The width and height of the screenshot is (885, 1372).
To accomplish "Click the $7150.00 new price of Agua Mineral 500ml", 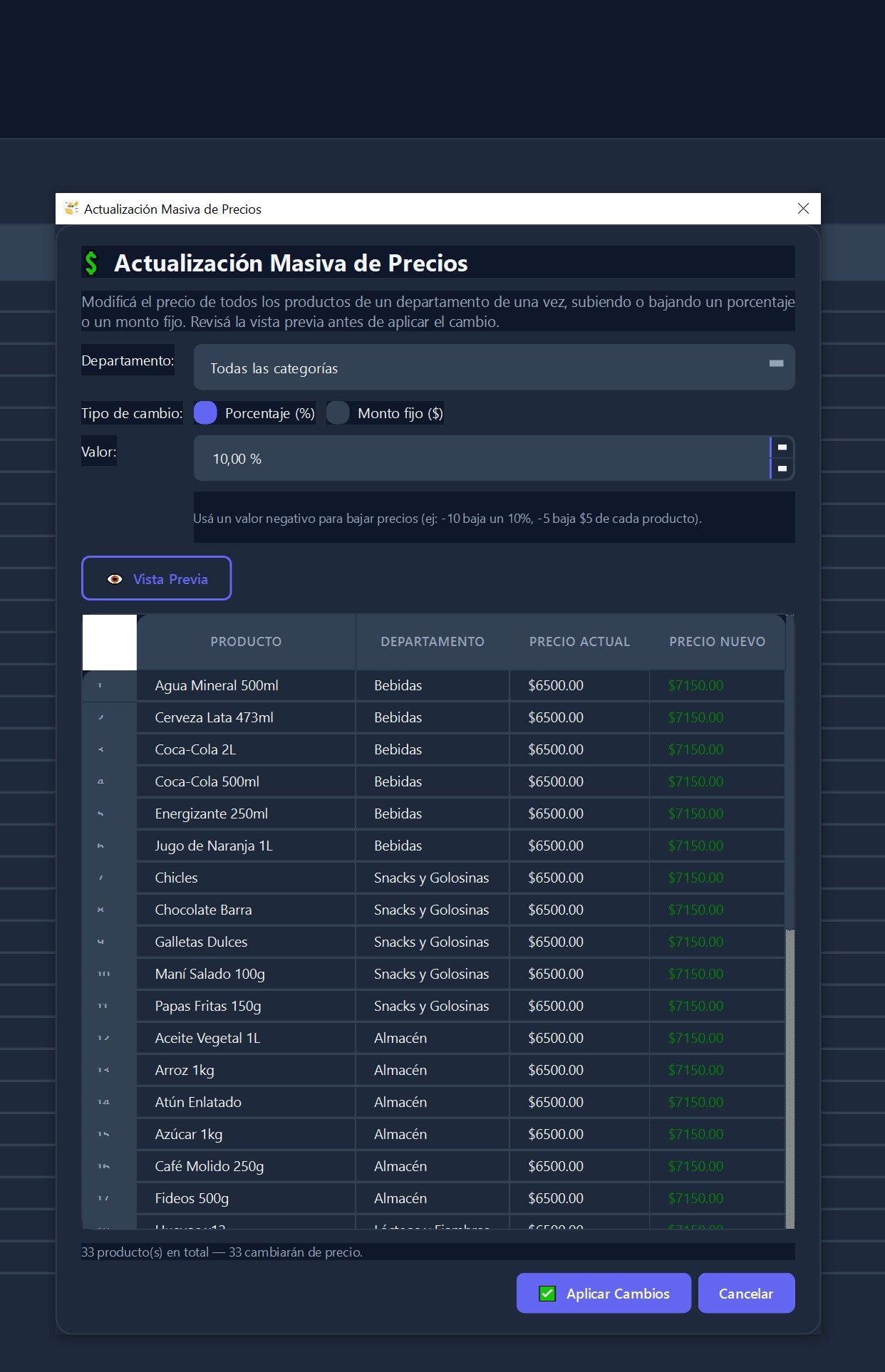I will pyautogui.click(x=717, y=685).
